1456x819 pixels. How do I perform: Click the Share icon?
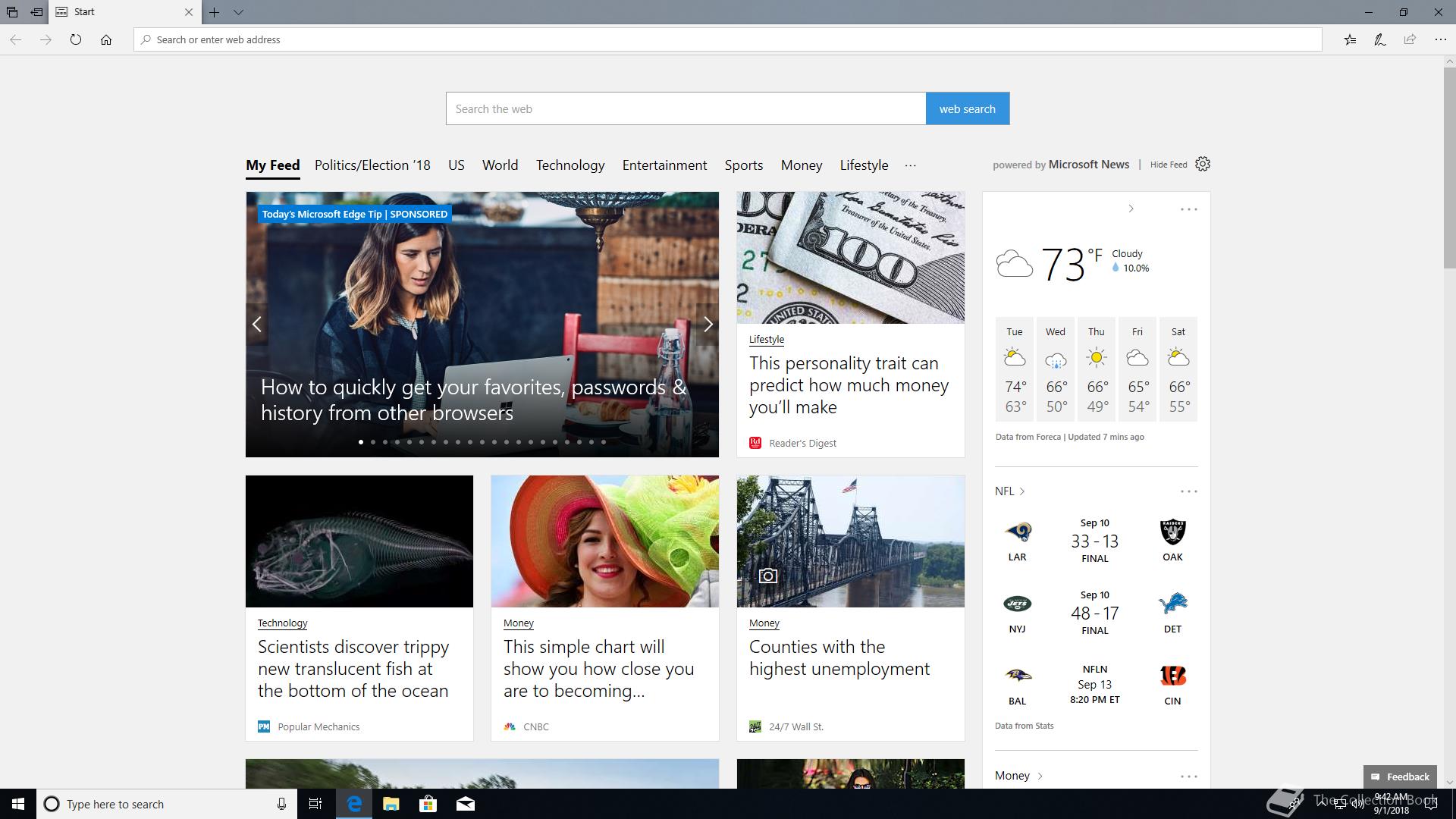[x=1410, y=39]
